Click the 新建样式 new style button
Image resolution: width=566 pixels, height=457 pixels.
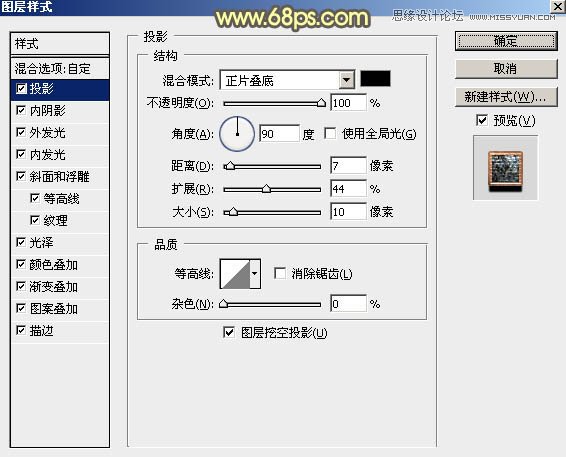[x=506, y=97]
